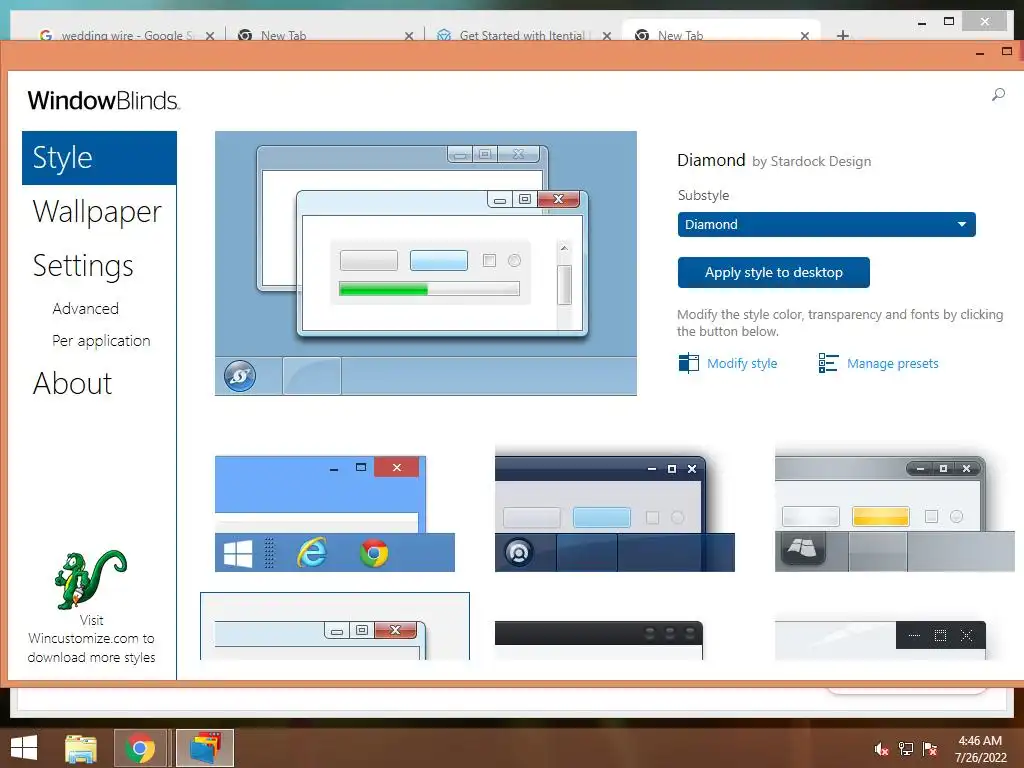
Task: Open the Modify style link
Action: 742,363
